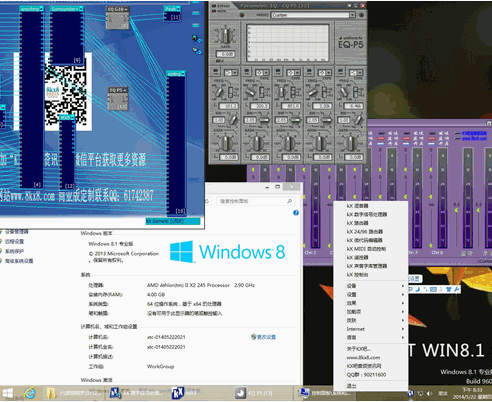Click the Windows Start button
This screenshot has width=492, height=402.
pos(8,393)
